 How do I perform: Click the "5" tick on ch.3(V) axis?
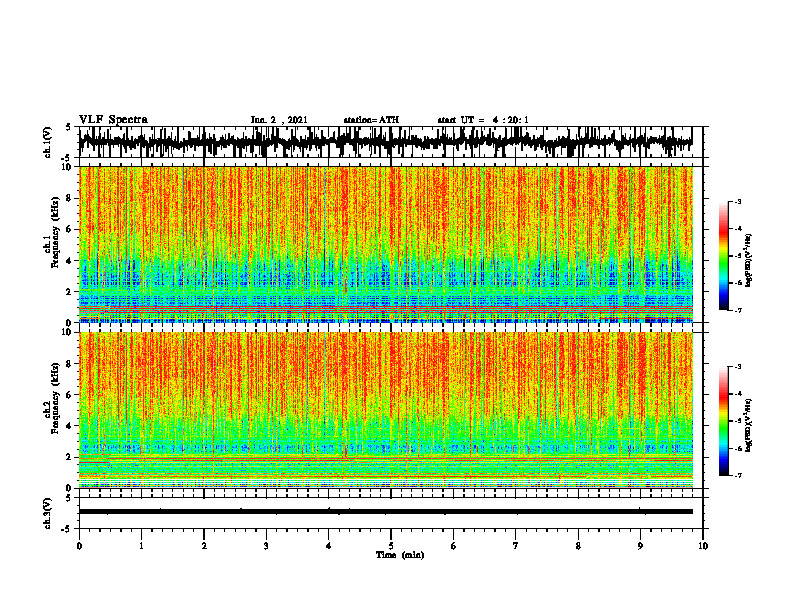pos(68,498)
